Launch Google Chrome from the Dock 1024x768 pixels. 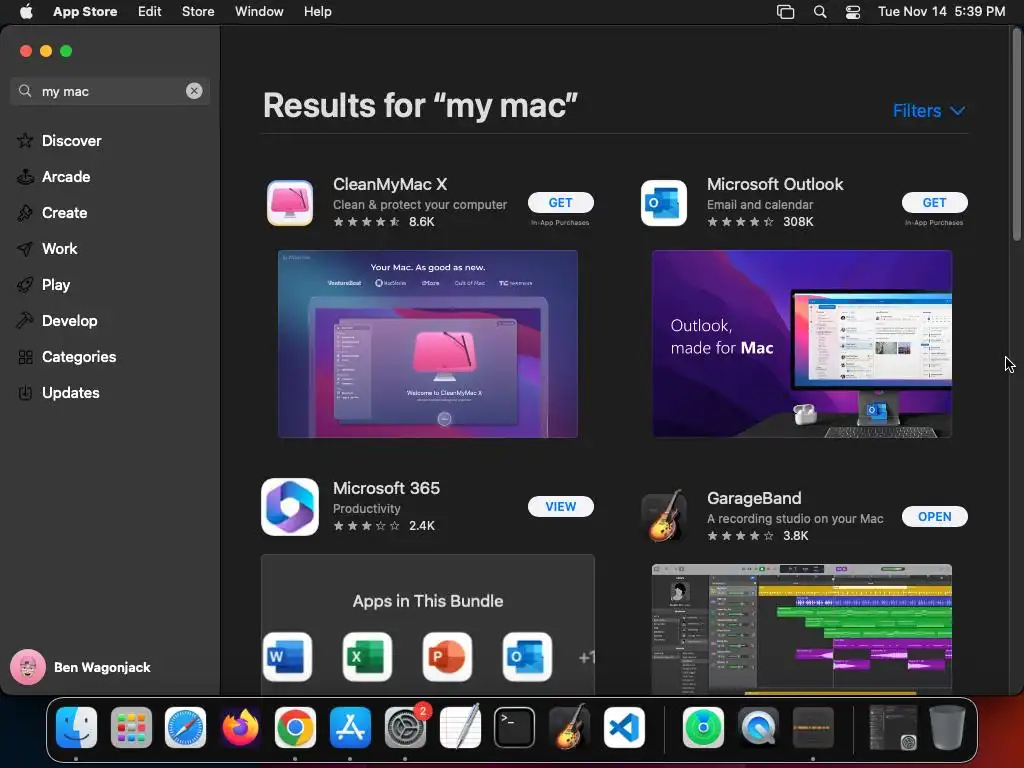click(295, 727)
